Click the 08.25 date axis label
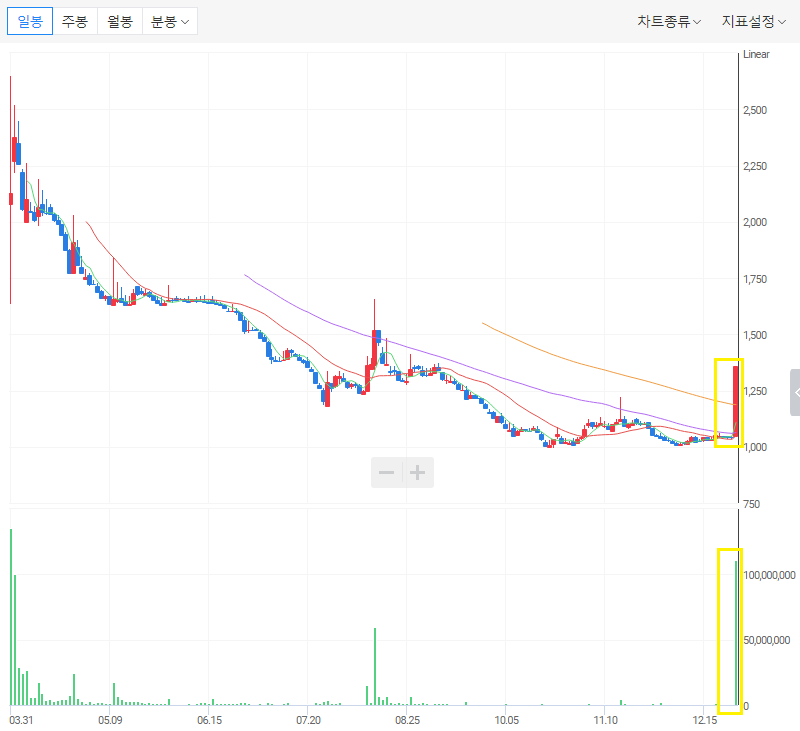The width and height of the screenshot is (800, 731). pyautogui.click(x=408, y=720)
